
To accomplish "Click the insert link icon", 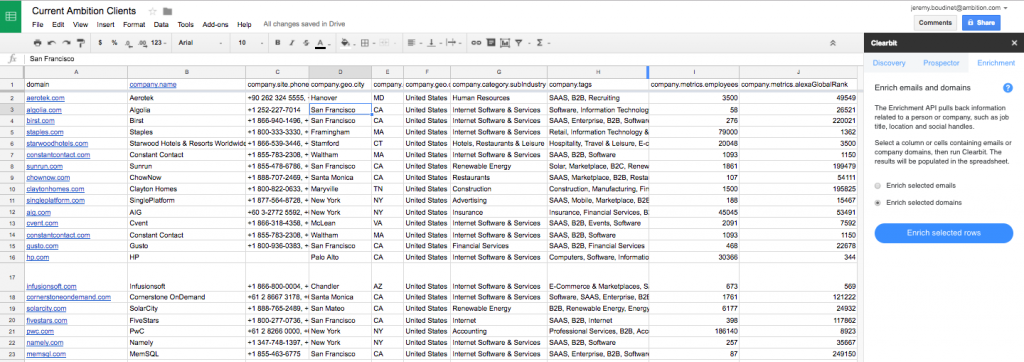I will 476,43.
